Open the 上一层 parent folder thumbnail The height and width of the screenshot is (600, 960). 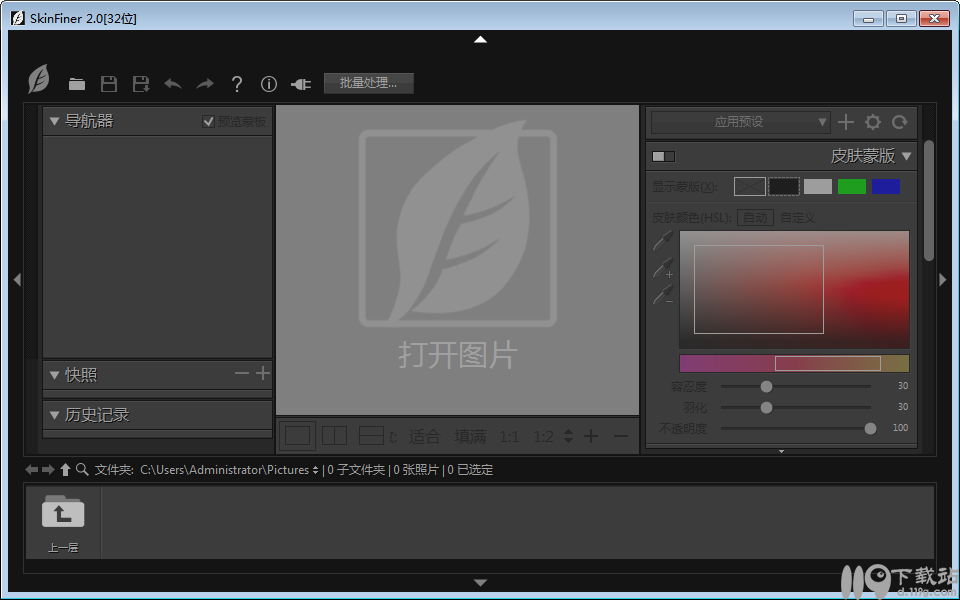pyautogui.click(x=63, y=523)
